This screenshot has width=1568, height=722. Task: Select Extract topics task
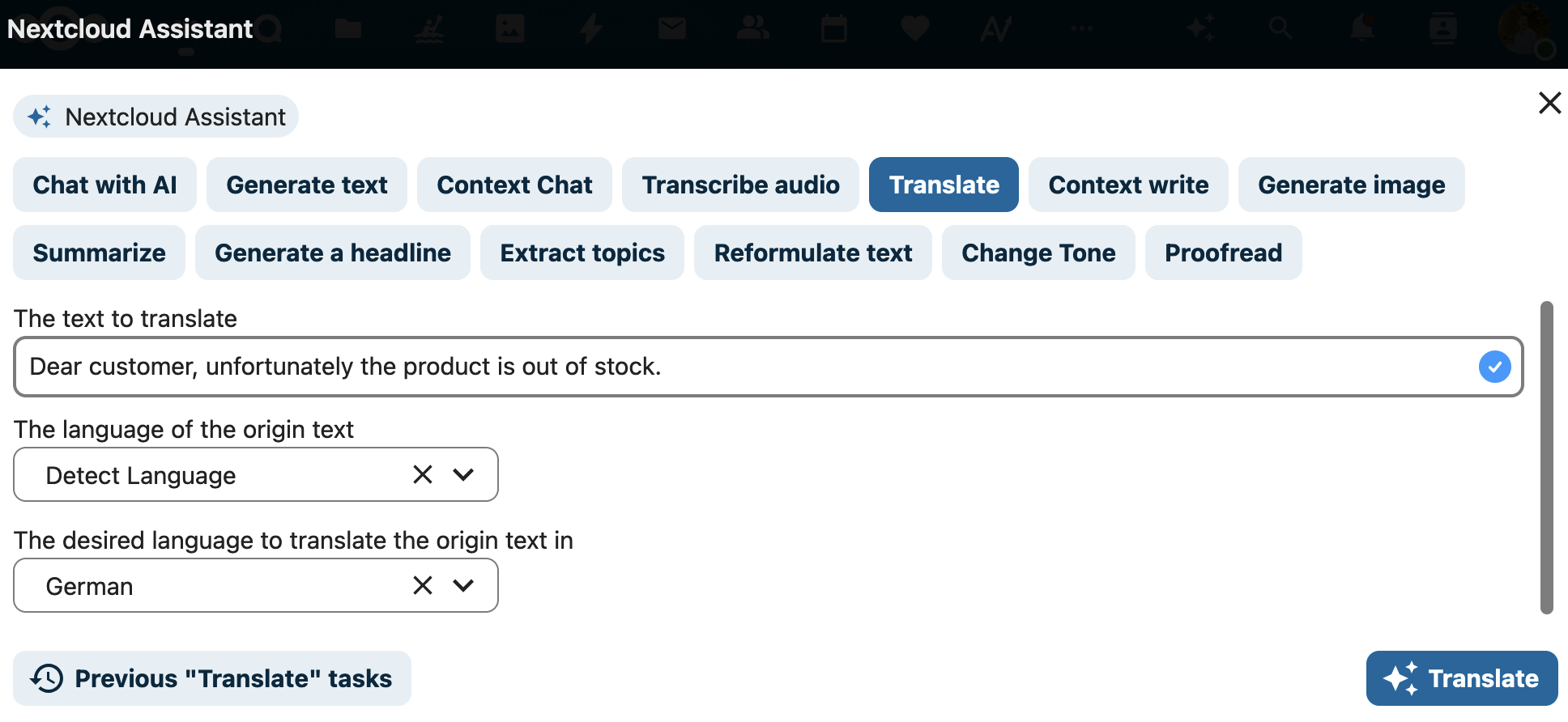pos(582,253)
